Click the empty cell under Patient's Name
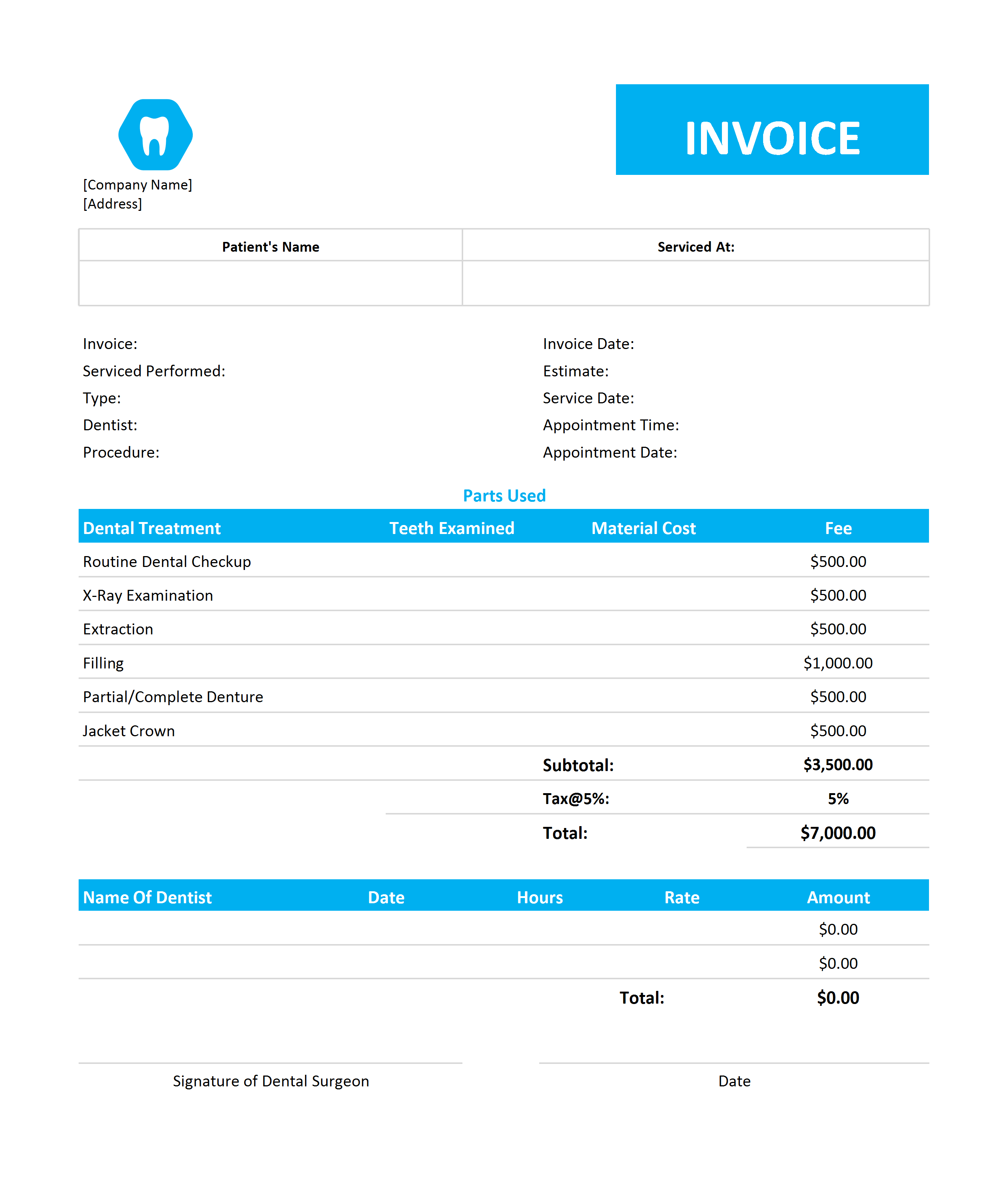 [x=270, y=283]
